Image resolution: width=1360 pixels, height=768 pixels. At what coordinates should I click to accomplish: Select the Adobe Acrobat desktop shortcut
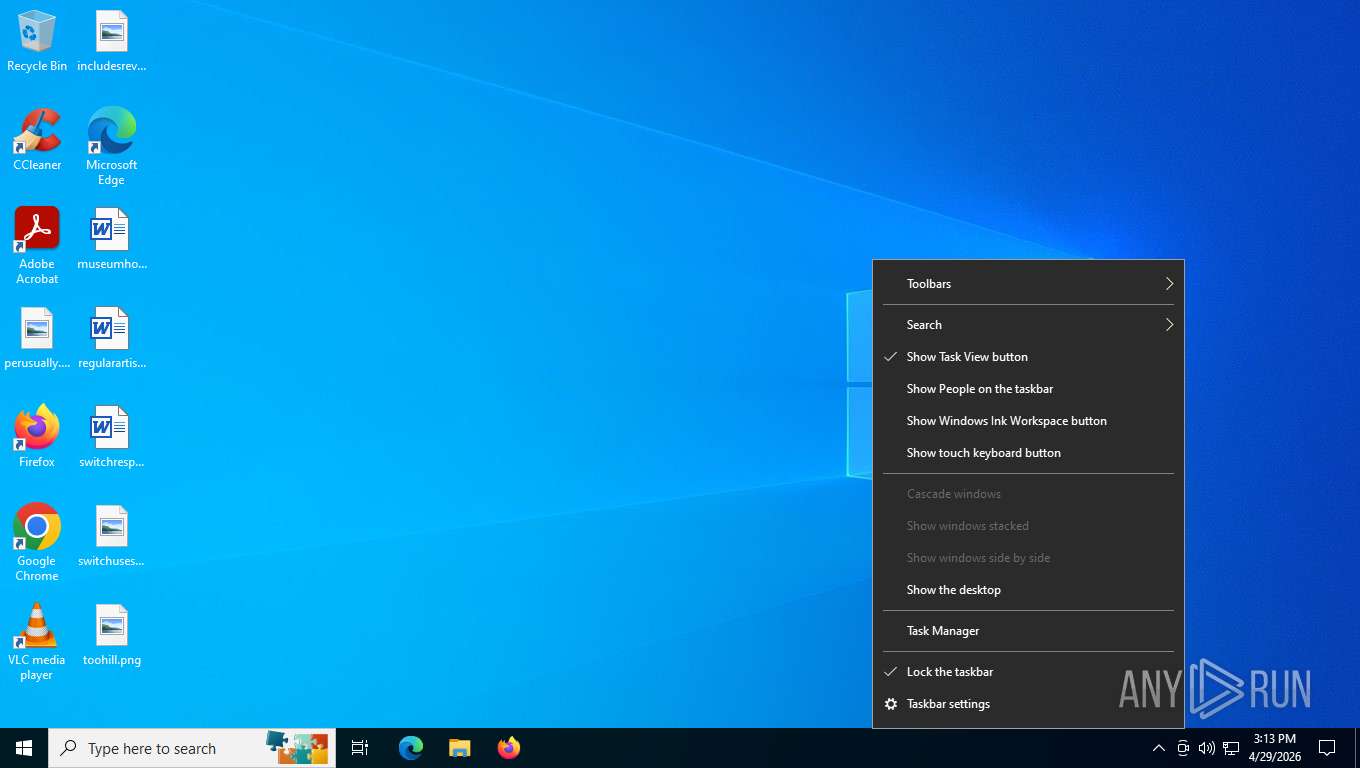[37, 245]
